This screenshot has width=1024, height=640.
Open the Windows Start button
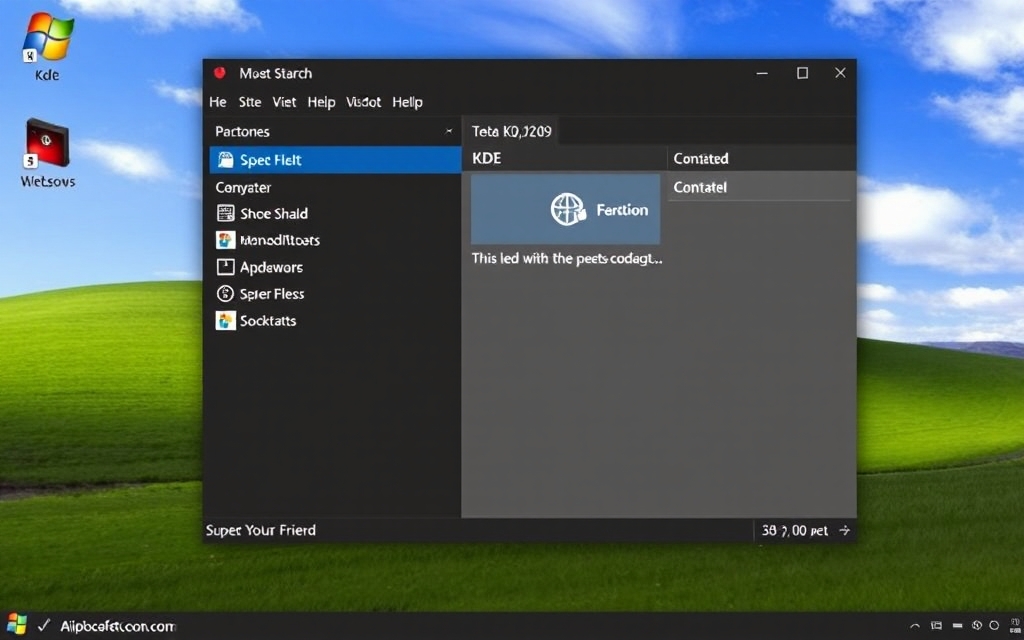16,625
